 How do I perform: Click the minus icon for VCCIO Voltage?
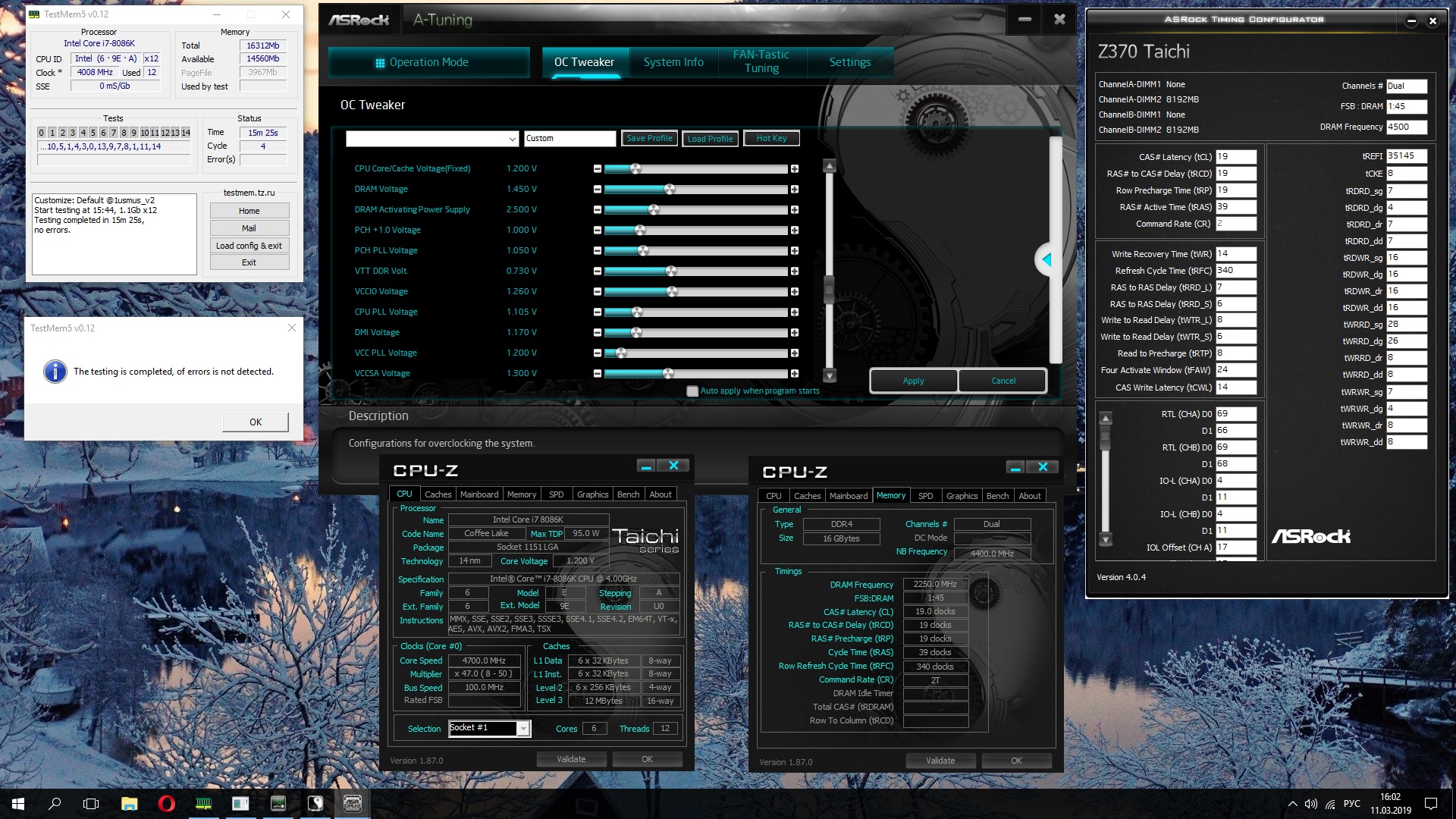[x=598, y=291]
